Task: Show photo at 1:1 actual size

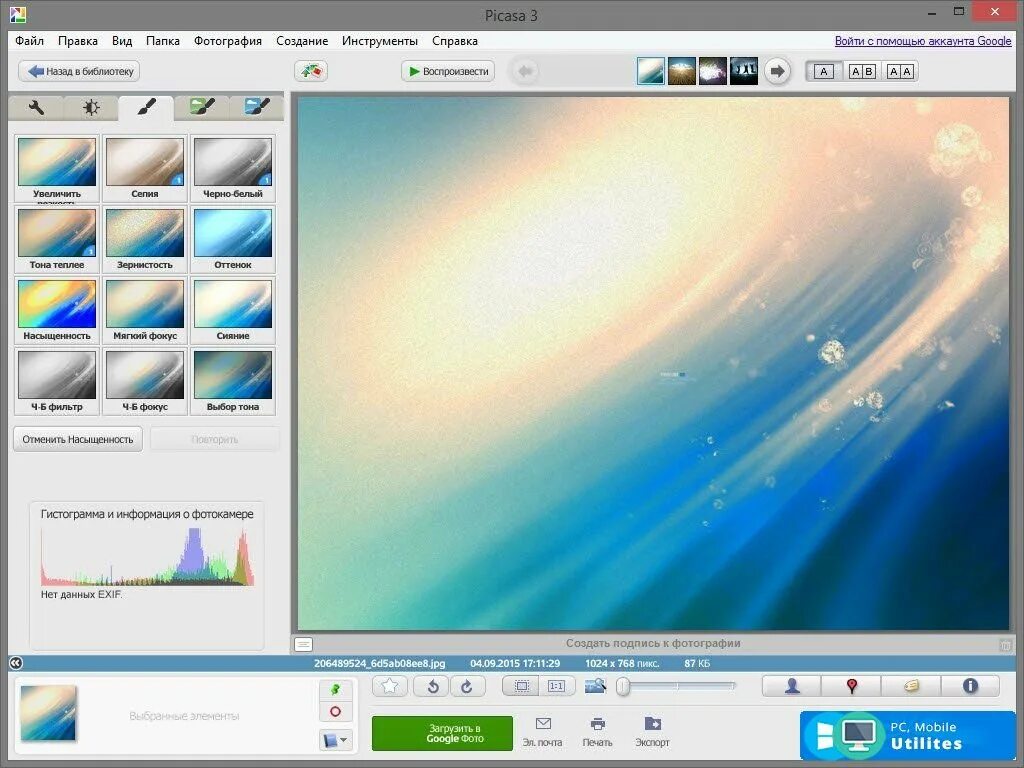Action: tap(556, 686)
